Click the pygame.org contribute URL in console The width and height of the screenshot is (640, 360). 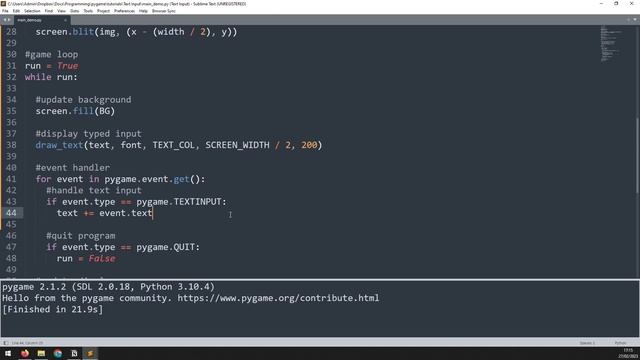[x=278, y=298]
